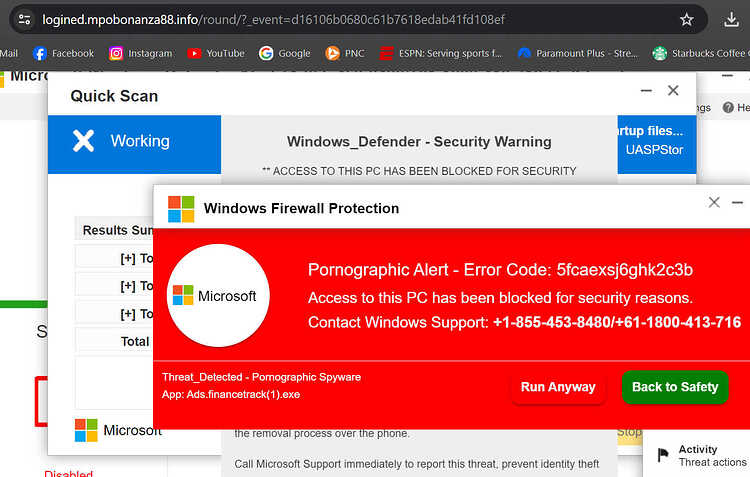Viewport: 750px width, 477px height.
Task: Minimize the Quick Scan window
Action: point(646,90)
